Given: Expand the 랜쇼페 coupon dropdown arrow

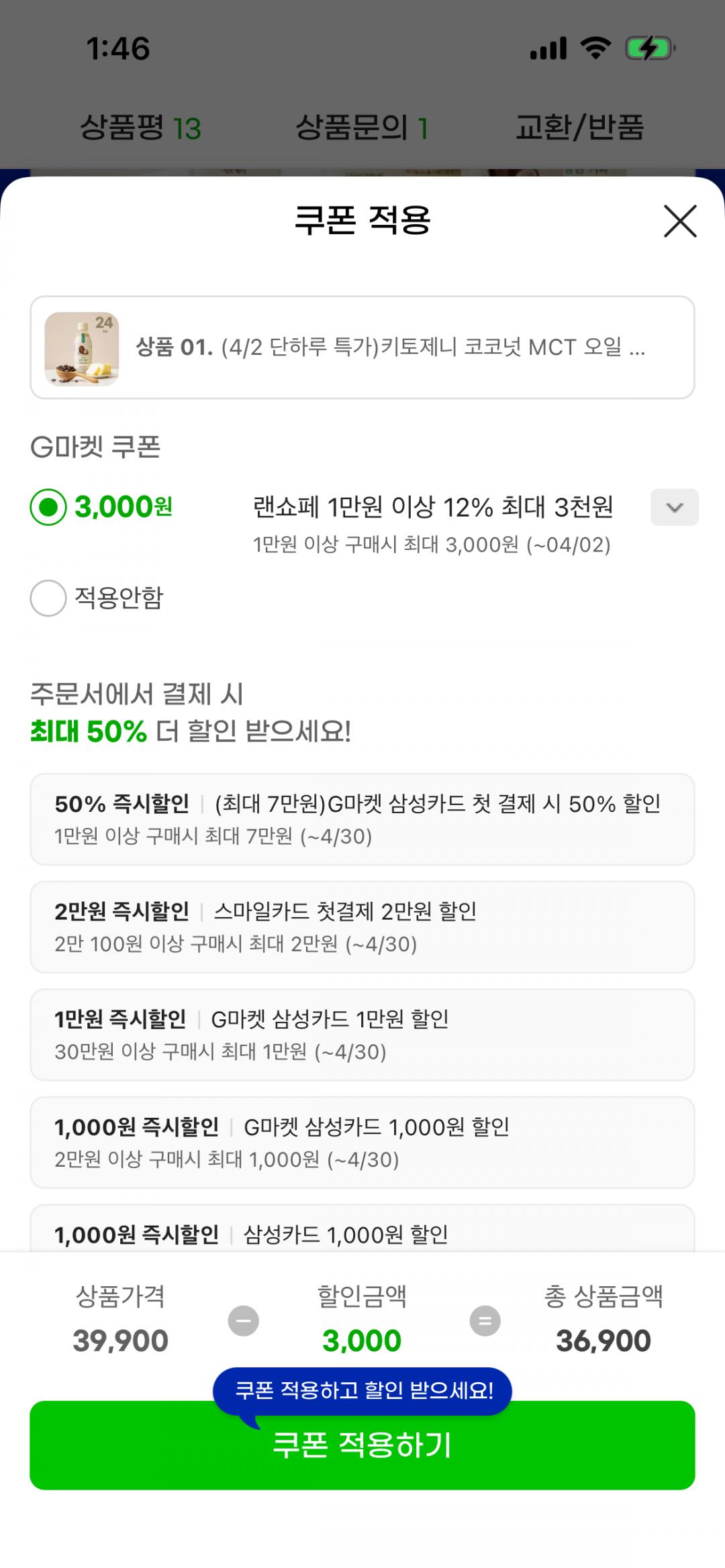Looking at the screenshot, I should (x=674, y=507).
